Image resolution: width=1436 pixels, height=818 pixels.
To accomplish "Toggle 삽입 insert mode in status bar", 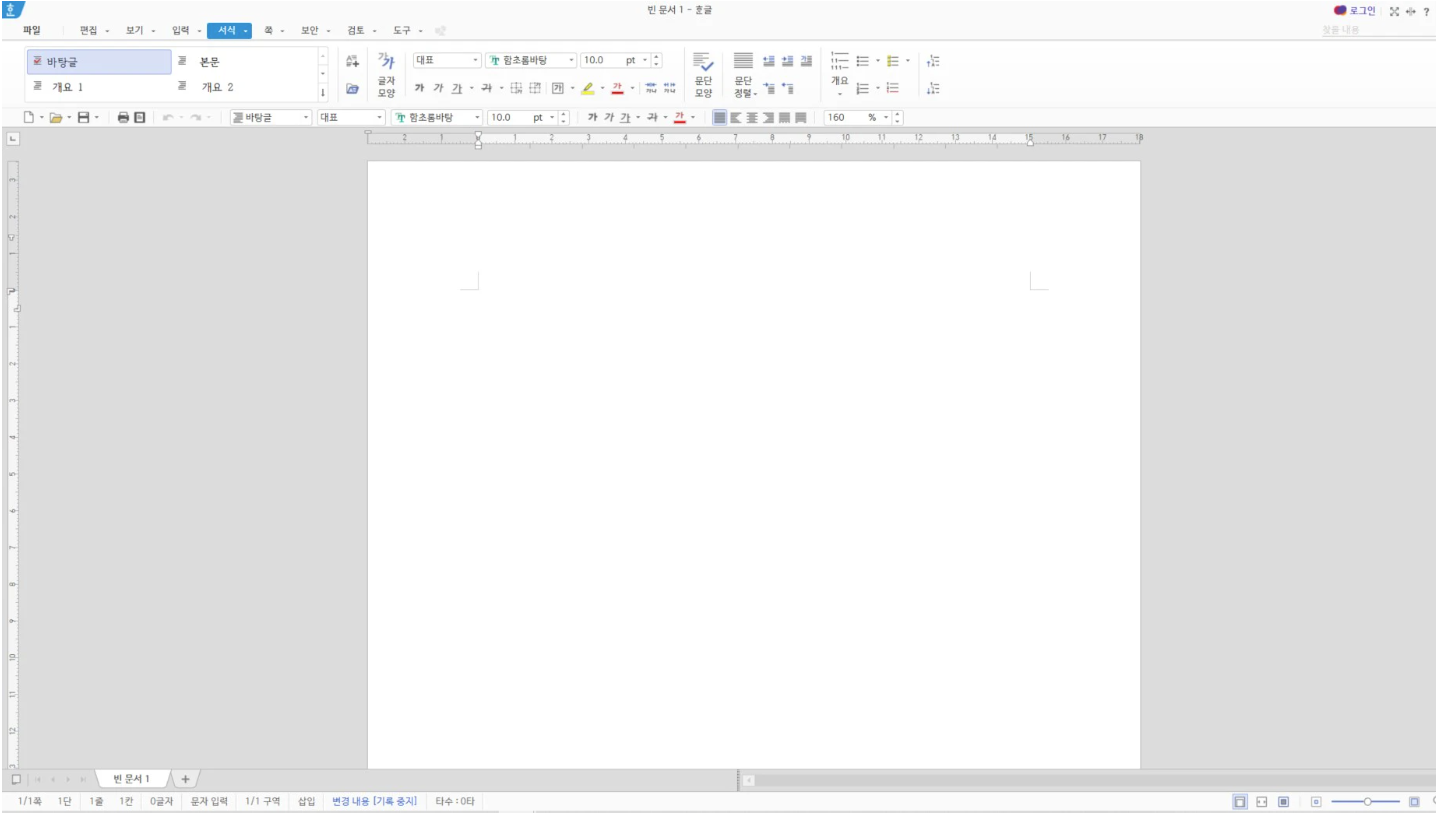I will [x=306, y=802].
